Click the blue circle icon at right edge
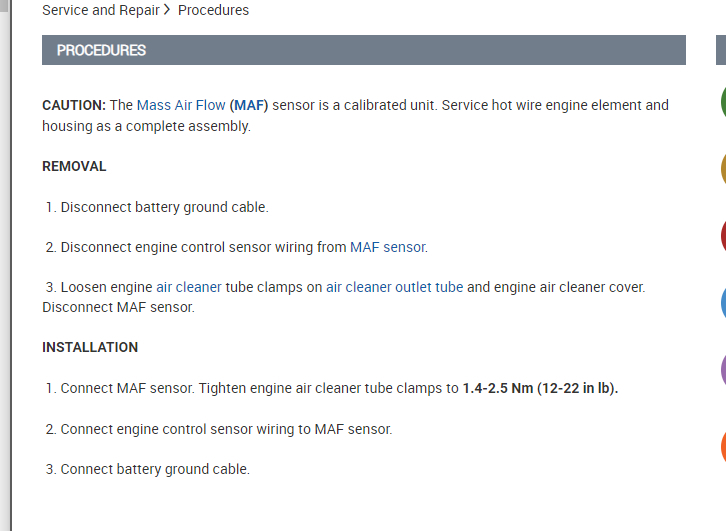 click(x=722, y=302)
